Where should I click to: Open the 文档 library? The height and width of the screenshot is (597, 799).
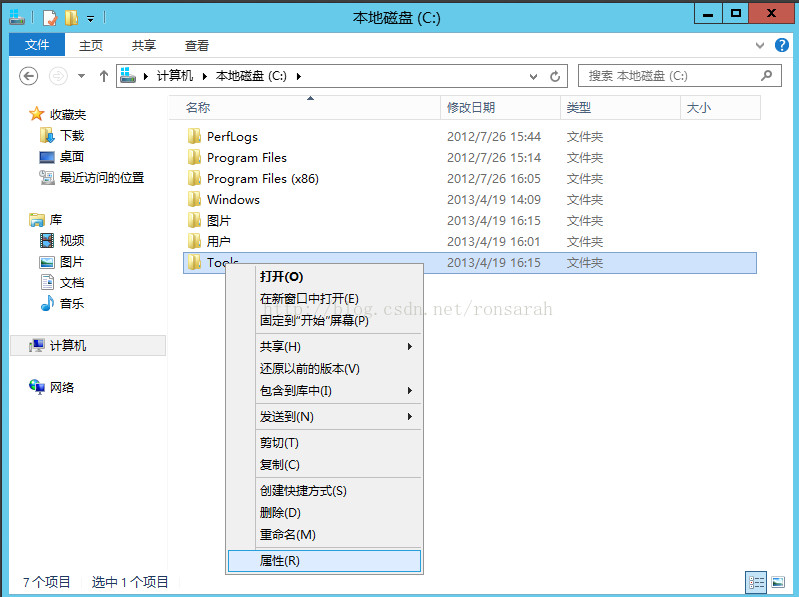click(x=72, y=283)
